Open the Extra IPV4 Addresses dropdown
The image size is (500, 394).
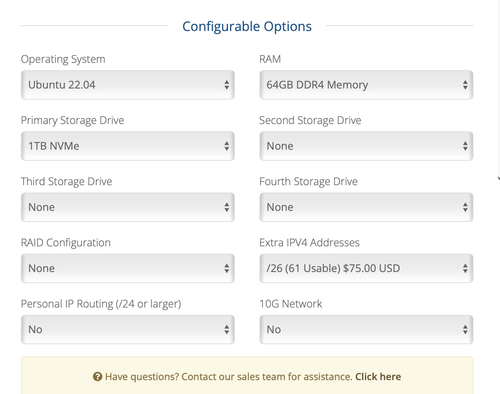tap(366, 268)
